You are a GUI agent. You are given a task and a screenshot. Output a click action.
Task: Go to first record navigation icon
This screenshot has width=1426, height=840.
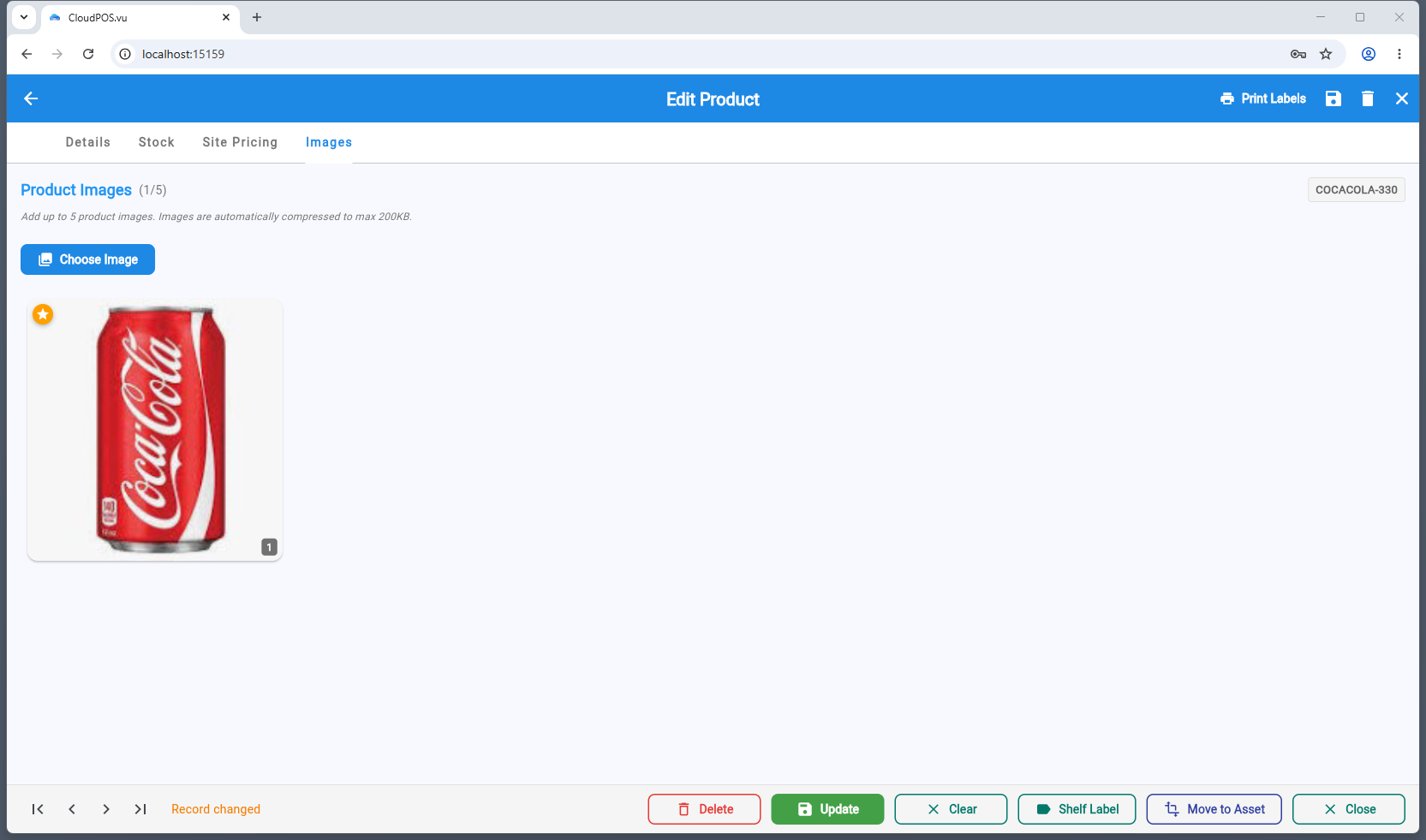[x=38, y=809]
